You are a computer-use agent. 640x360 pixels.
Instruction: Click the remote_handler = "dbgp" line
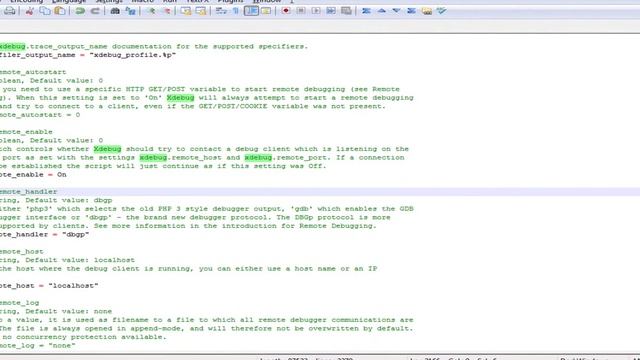pos(44,235)
